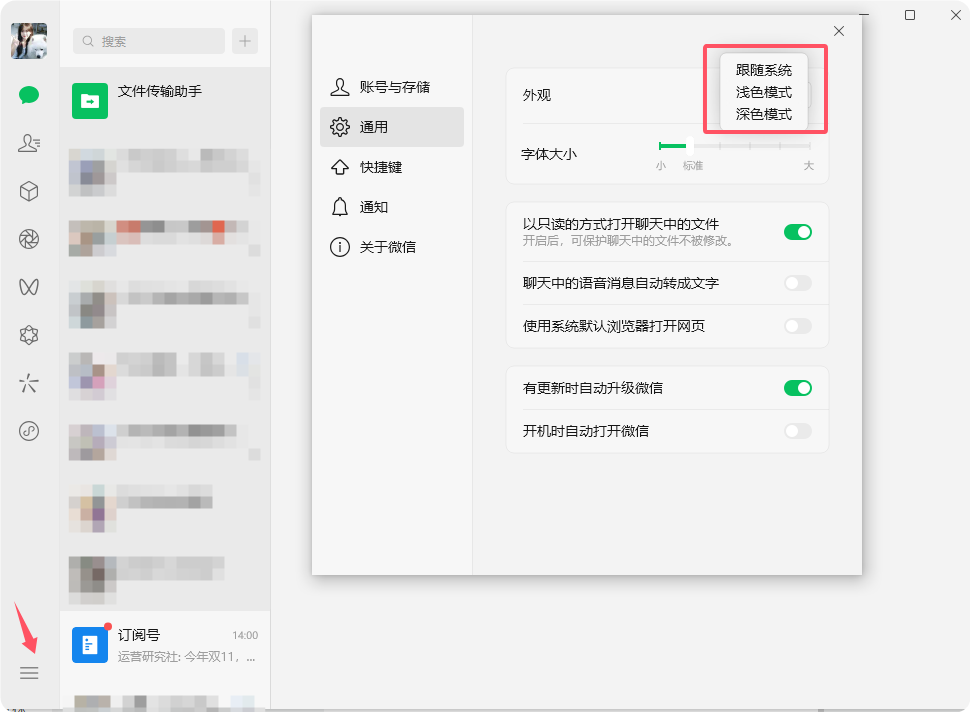970x712 pixels.
Task: Open the Search spark icon in the sidebar
Action: 29,383
